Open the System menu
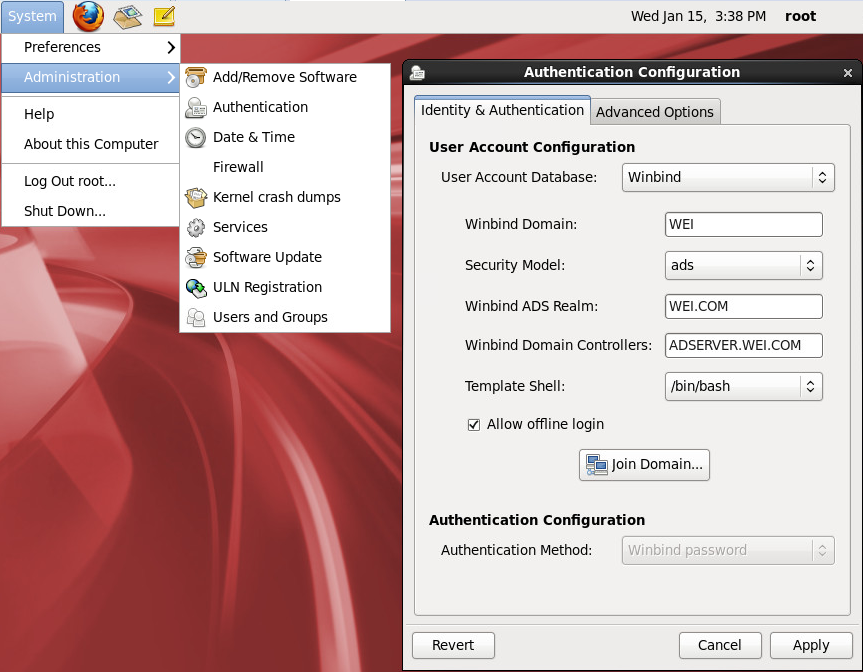Viewport: 863px width, 672px height. 32,17
